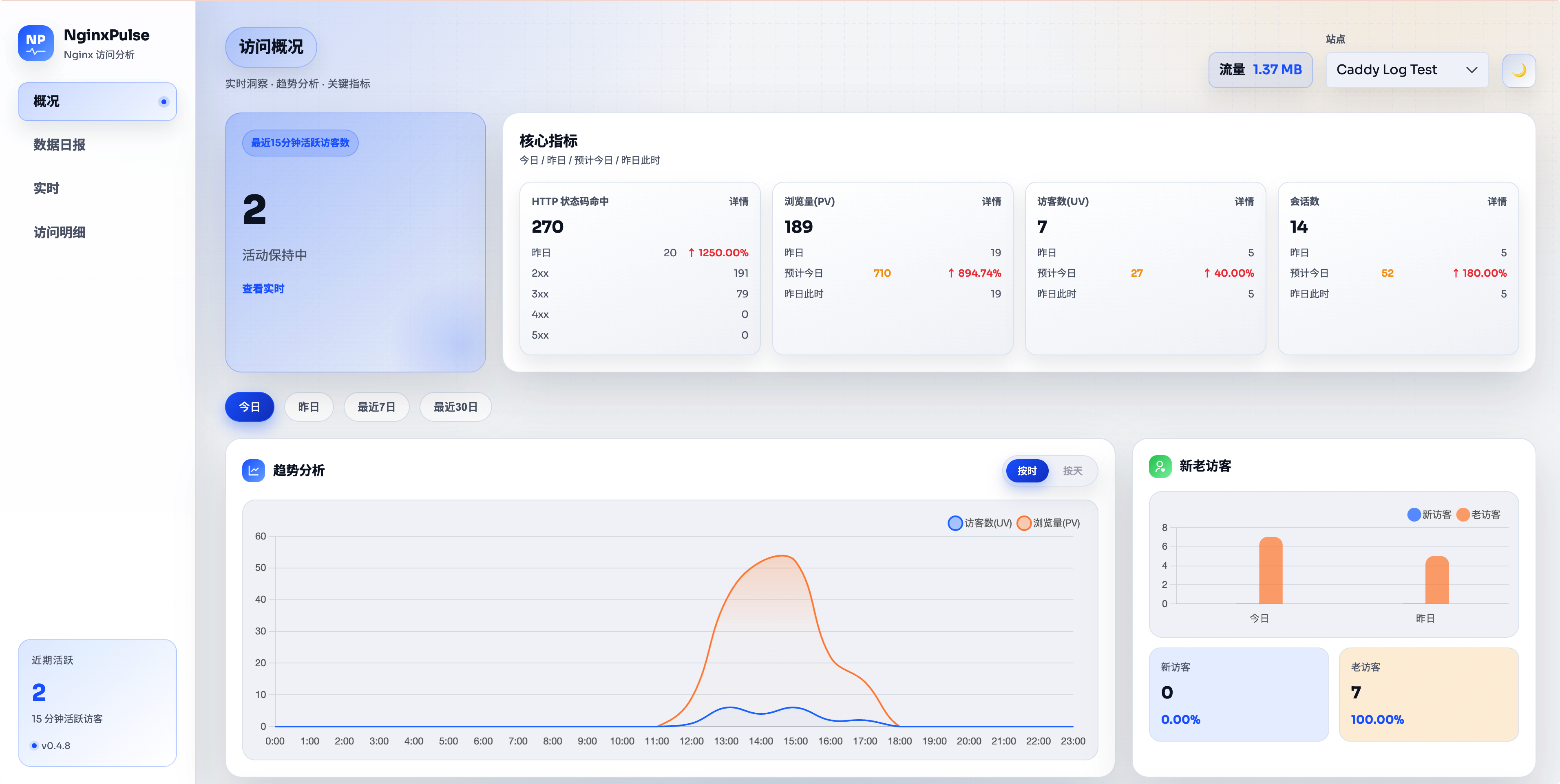Screen dimensions: 1560x784
Task: Switch the trend chart to 按时 view
Action: (x=1026, y=471)
